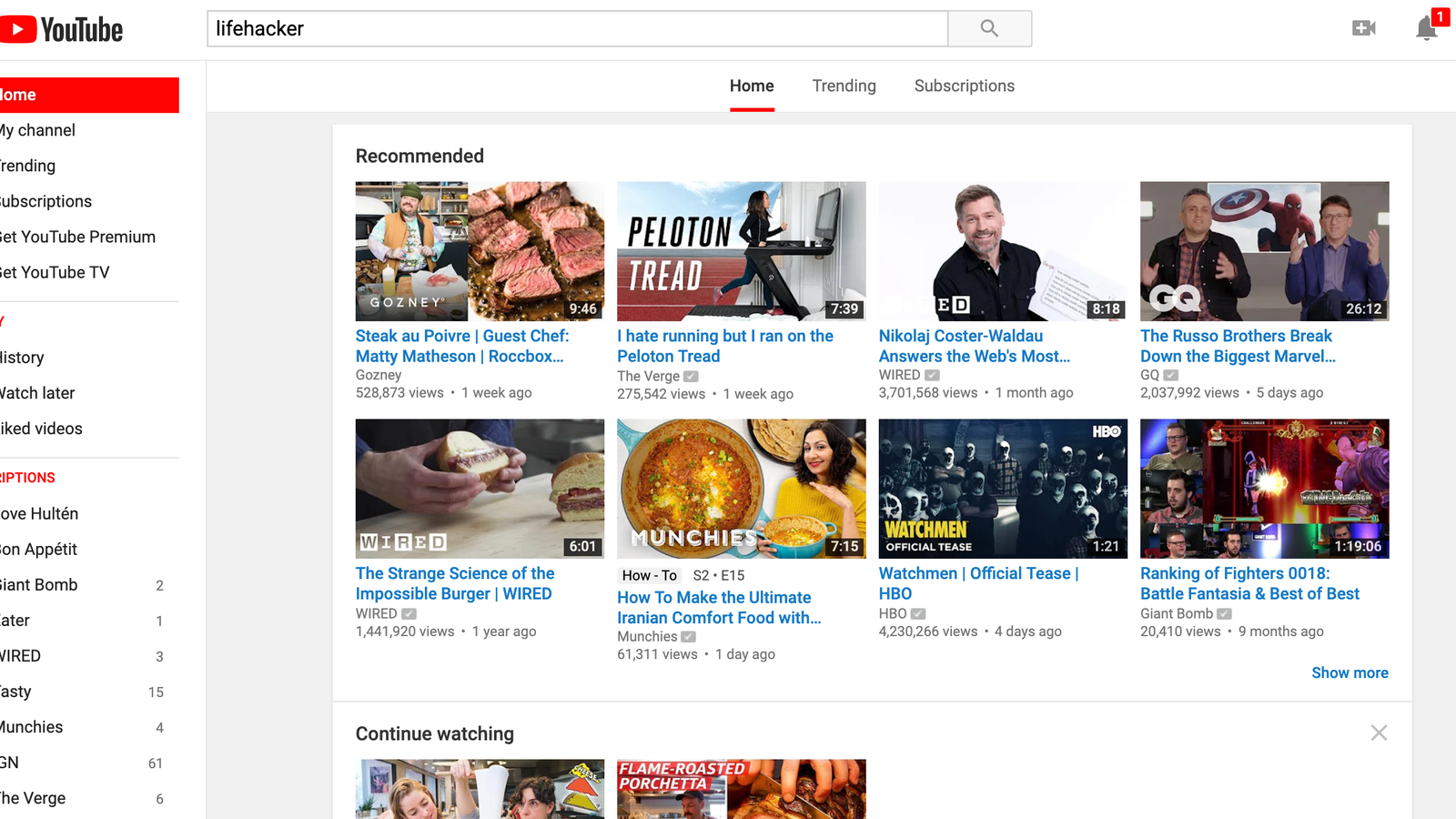Open Flame-Roasted Porchetta thumbnail in Continue watching
Viewport: 1456px width, 819px height.
point(742,789)
